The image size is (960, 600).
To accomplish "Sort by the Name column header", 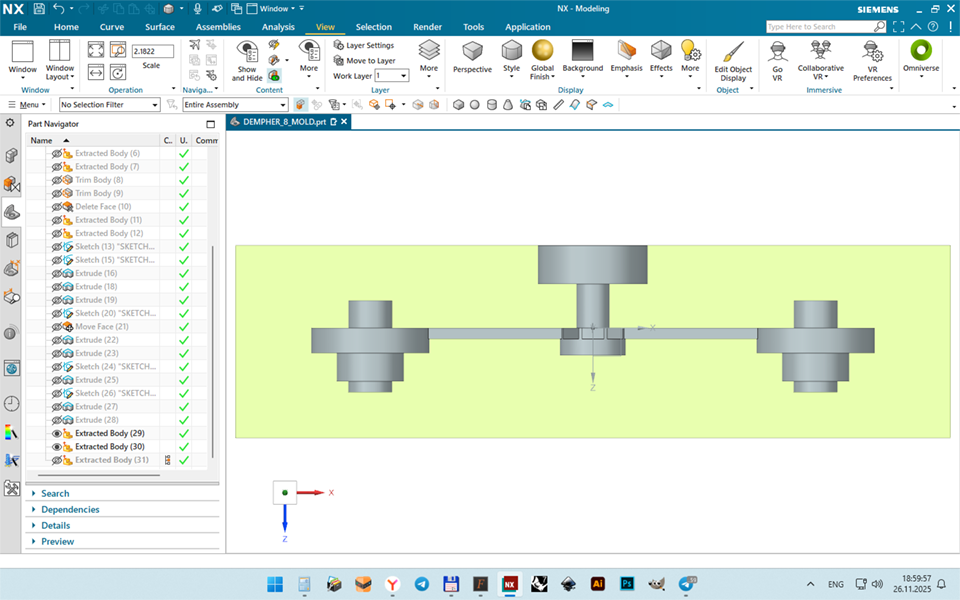I will [x=41, y=140].
